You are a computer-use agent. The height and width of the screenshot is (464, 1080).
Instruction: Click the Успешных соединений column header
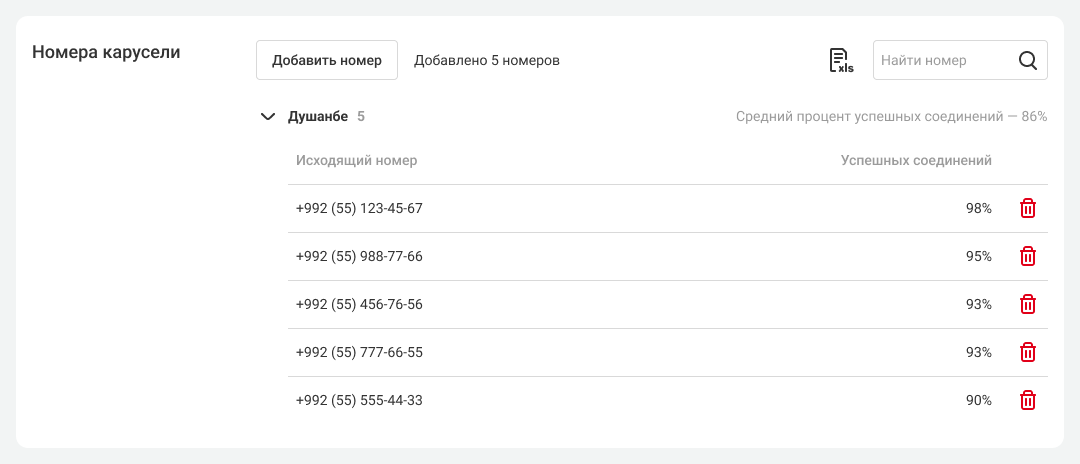tap(916, 160)
